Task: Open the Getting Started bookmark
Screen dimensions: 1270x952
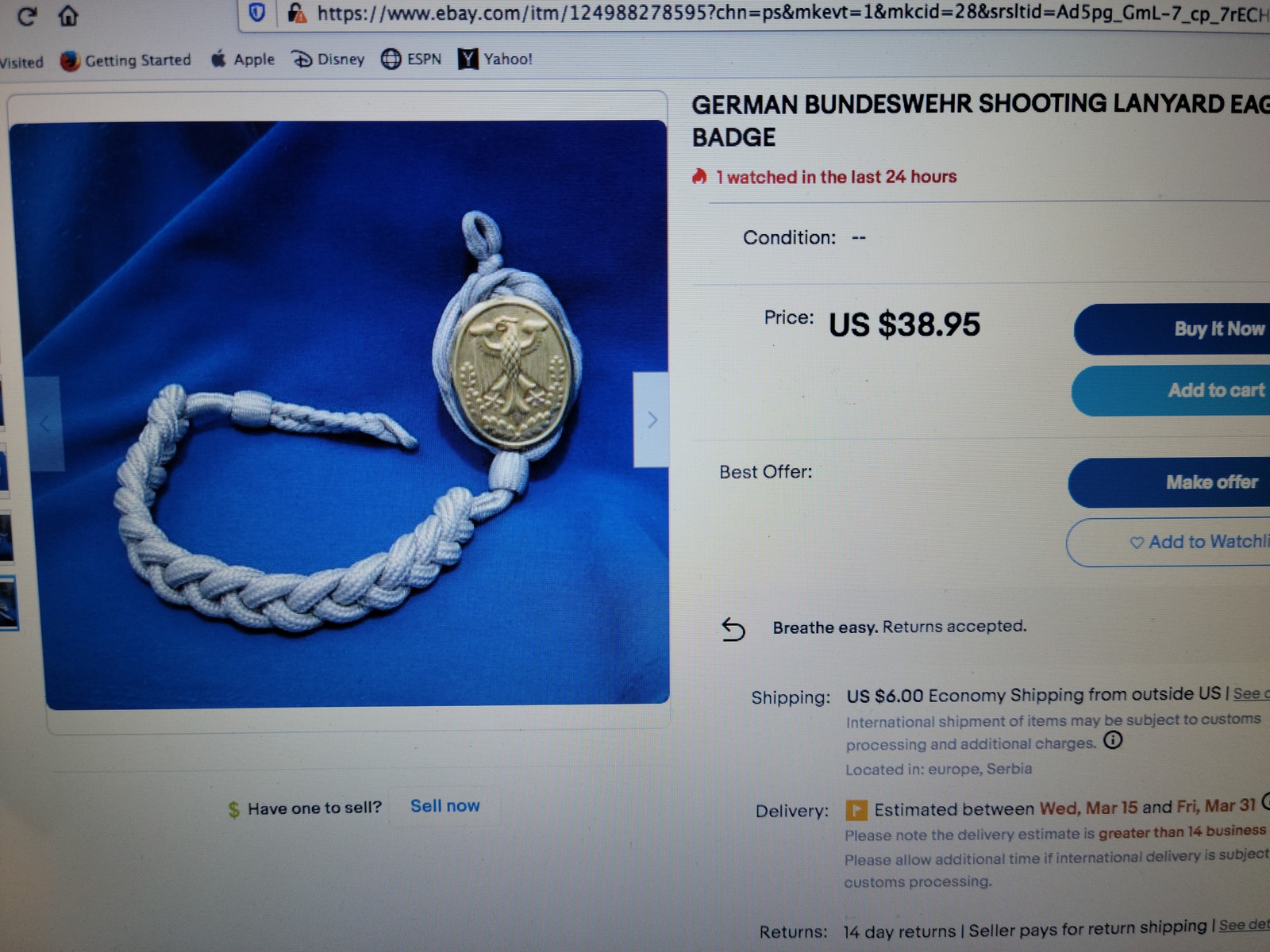Action: 126,60
